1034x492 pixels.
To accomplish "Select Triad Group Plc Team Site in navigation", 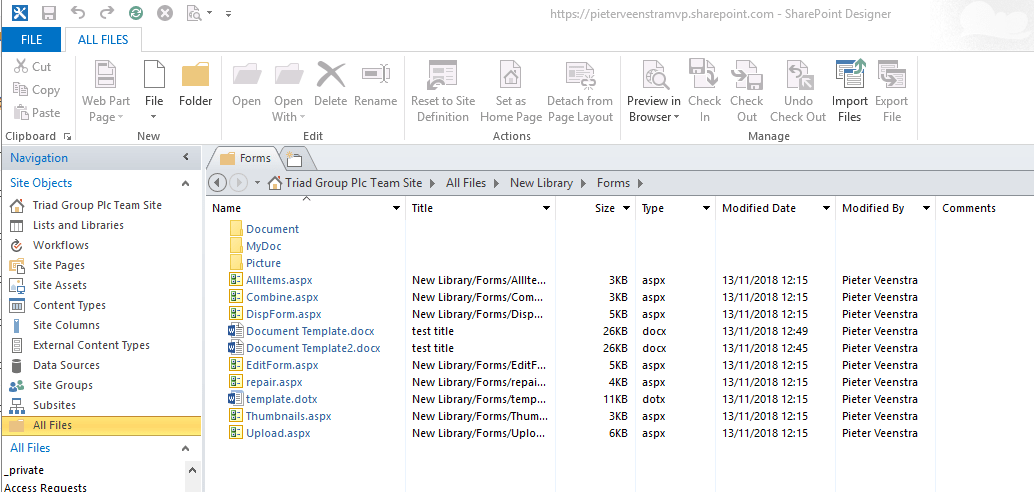I will click(97, 205).
